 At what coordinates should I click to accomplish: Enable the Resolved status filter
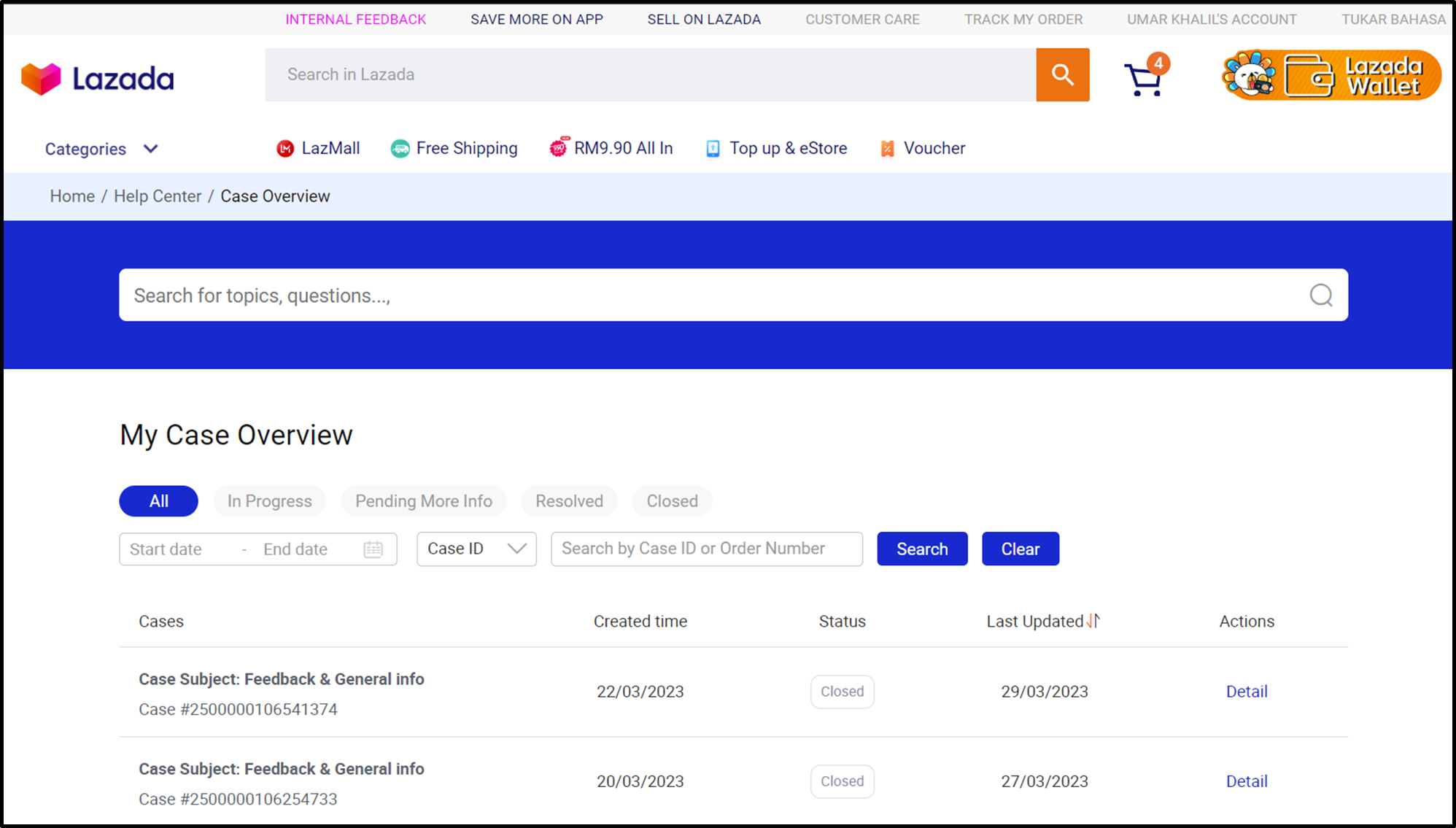[x=569, y=500]
